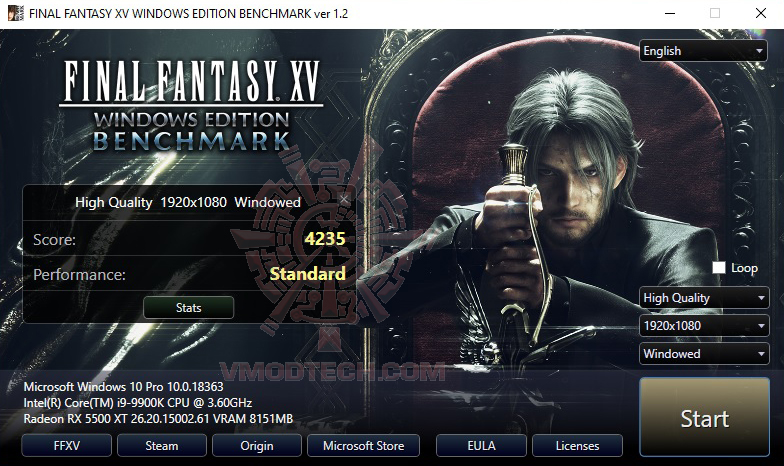The width and height of the screenshot is (784, 466).
Task: Click the score value 4235
Action: (x=325, y=238)
